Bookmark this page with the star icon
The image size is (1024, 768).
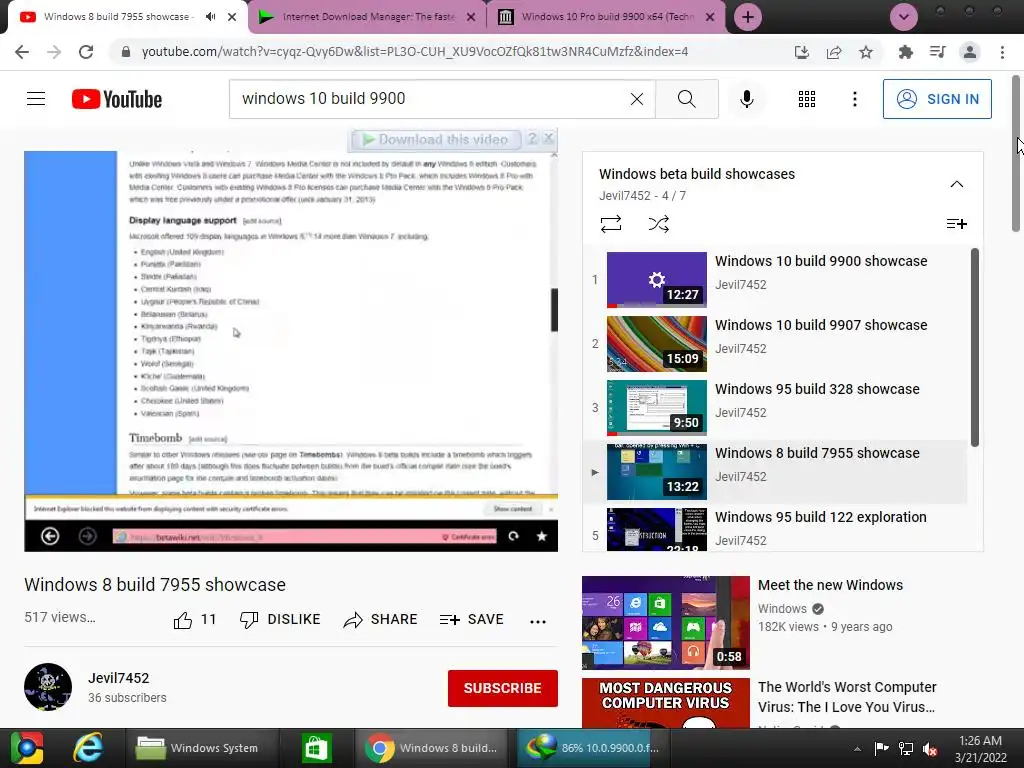click(x=866, y=52)
